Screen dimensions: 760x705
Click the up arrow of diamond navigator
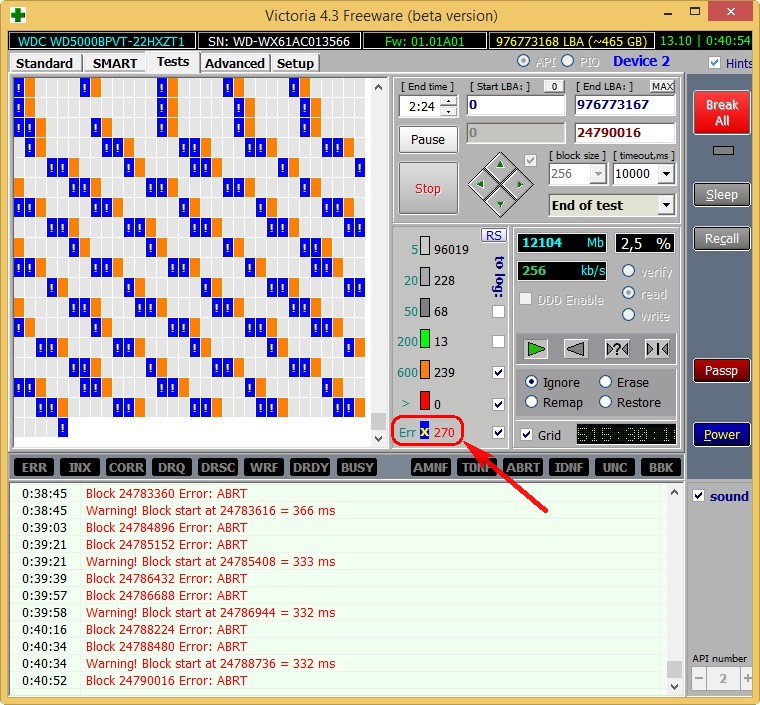point(500,164)
